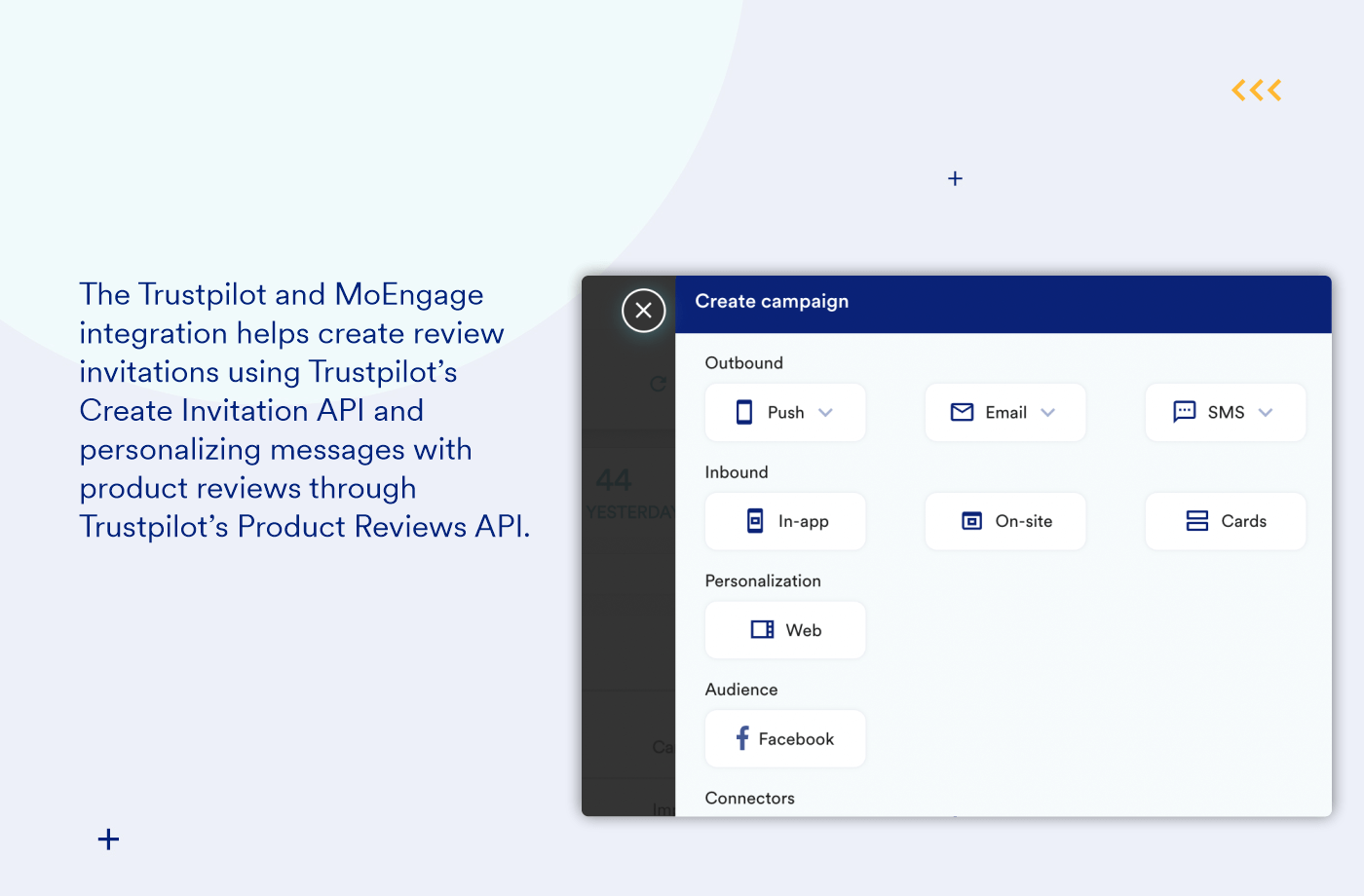
Task: Expand the Email dropdown chevron
Action: (x=1048, y=413)
